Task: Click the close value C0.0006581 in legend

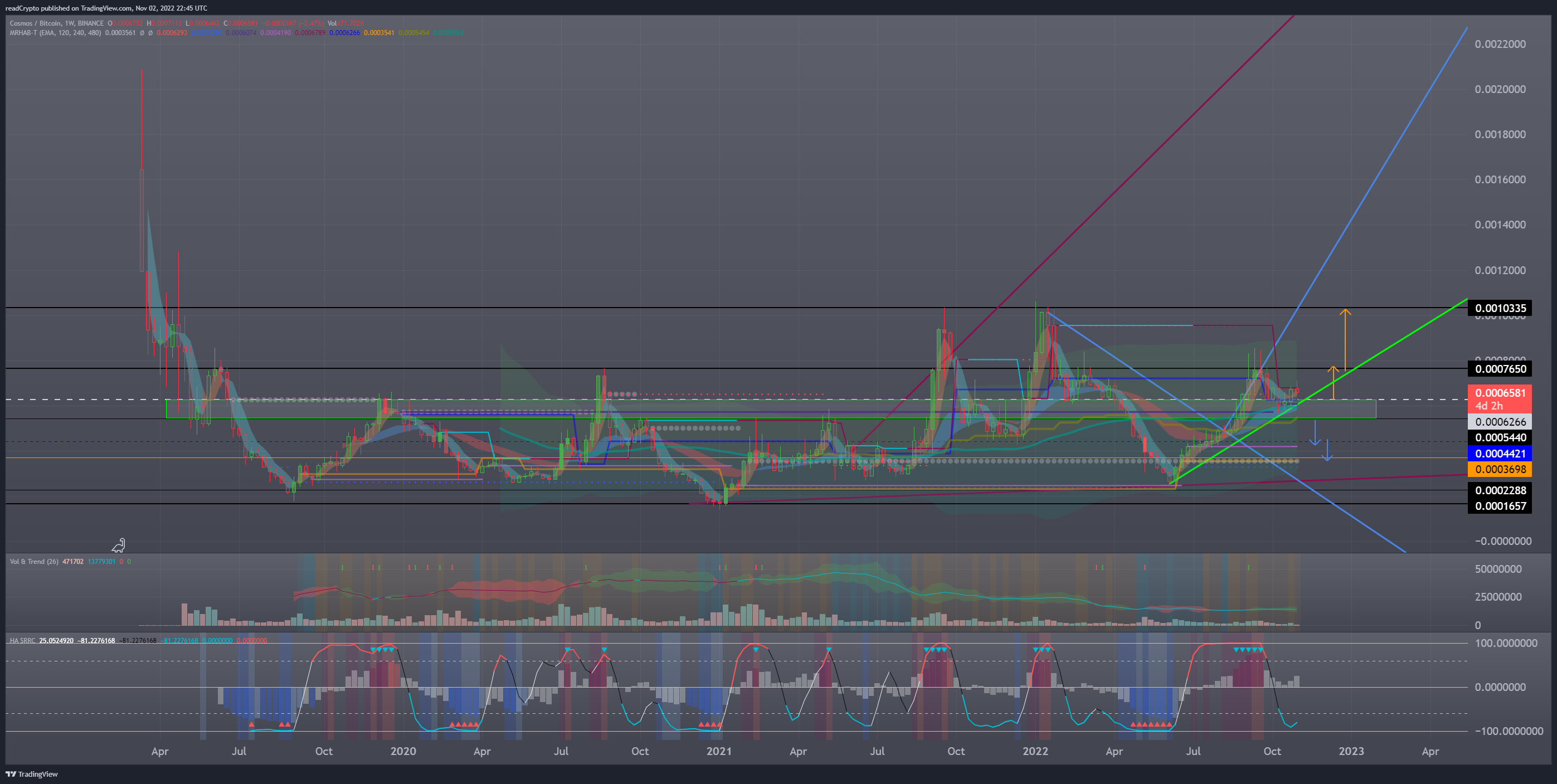Action: pos(241,23)
